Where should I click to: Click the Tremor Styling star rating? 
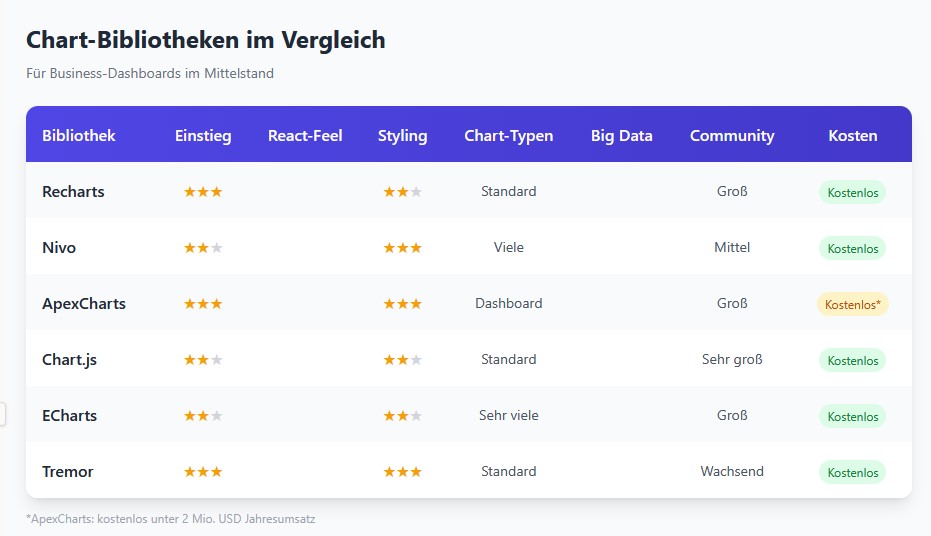click(402, 472)
